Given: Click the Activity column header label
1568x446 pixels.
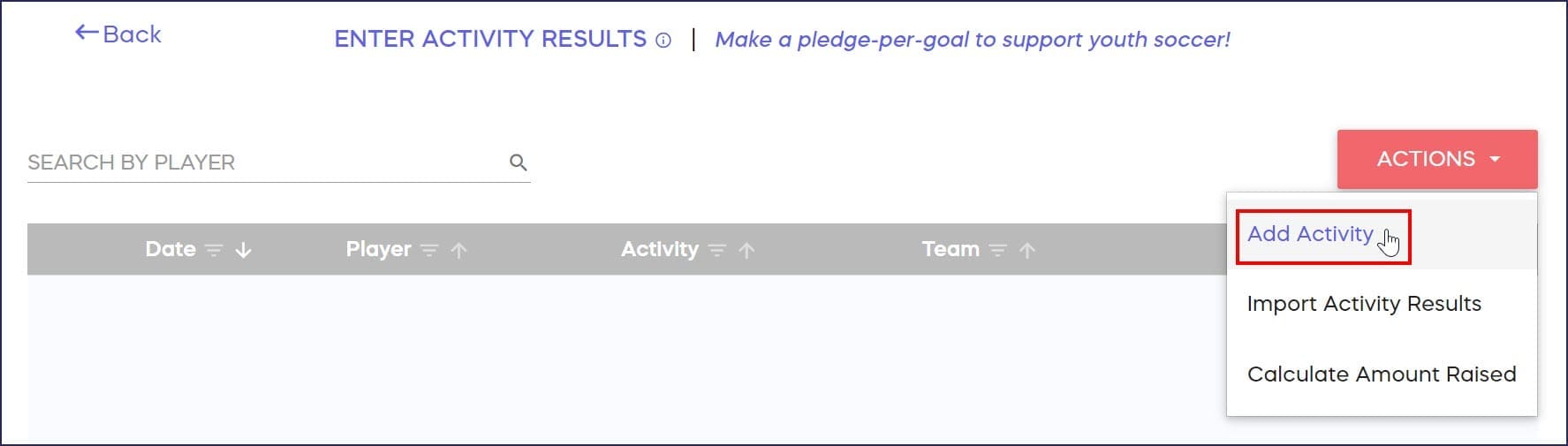Looking at the screenshot, I should [x=659, y=249].
